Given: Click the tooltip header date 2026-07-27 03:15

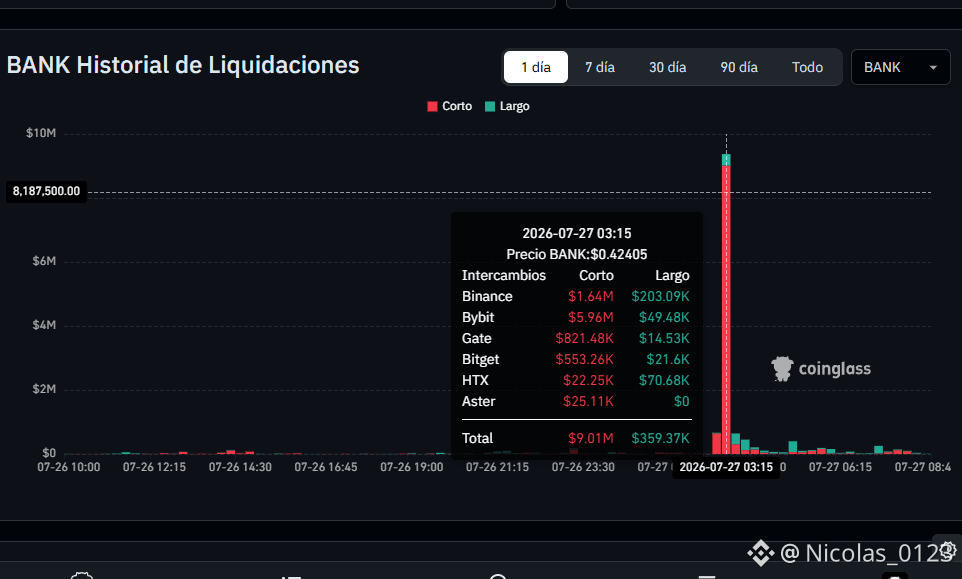Looking at the screenshot, I should pyautogui.click(x=577, y=233).
